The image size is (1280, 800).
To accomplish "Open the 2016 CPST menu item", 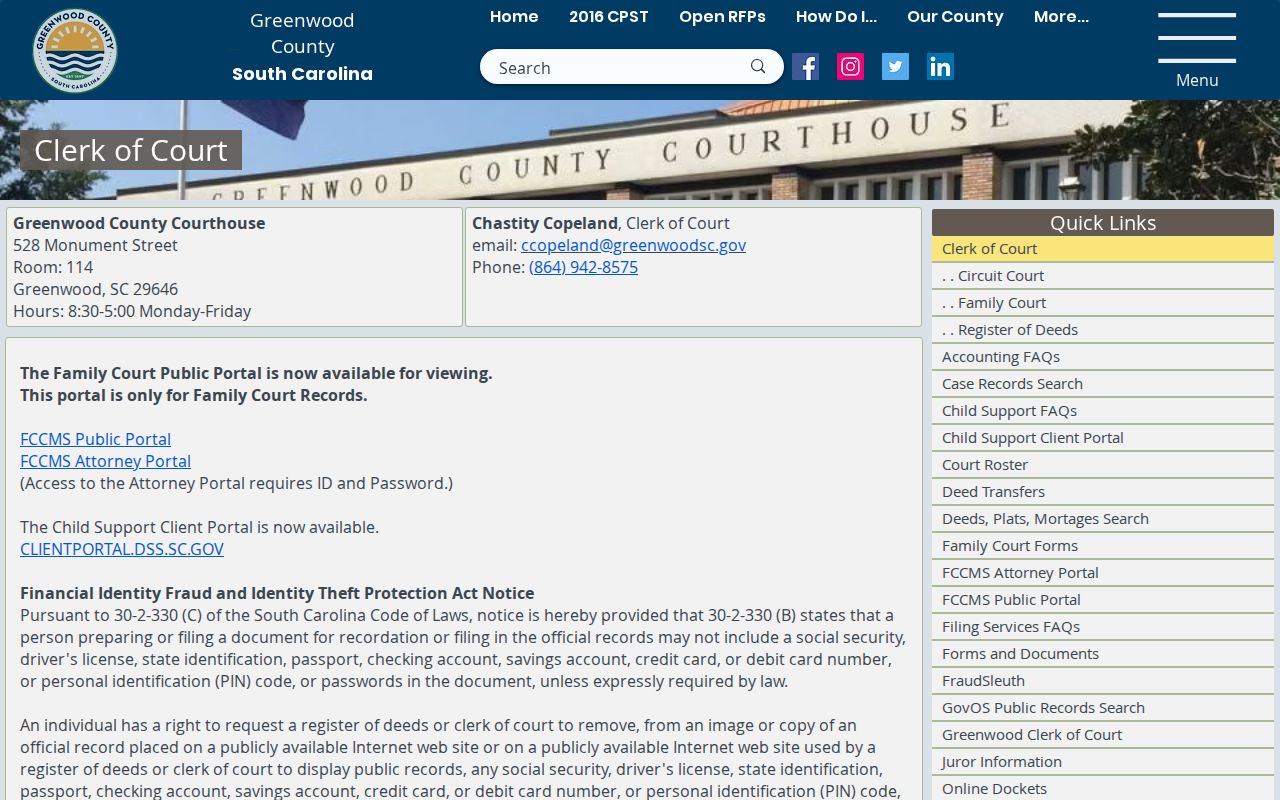I will coord(609,17).
